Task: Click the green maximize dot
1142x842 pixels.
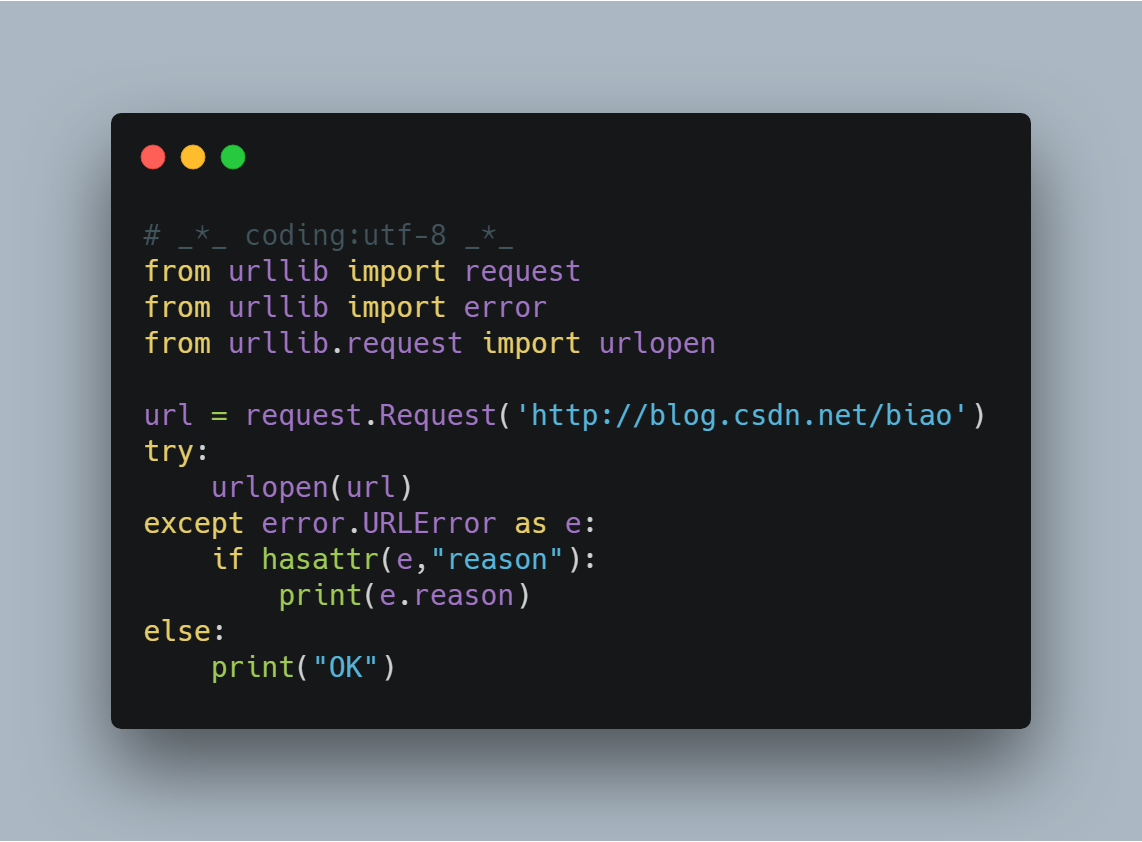Action: (x=233, y=157)
